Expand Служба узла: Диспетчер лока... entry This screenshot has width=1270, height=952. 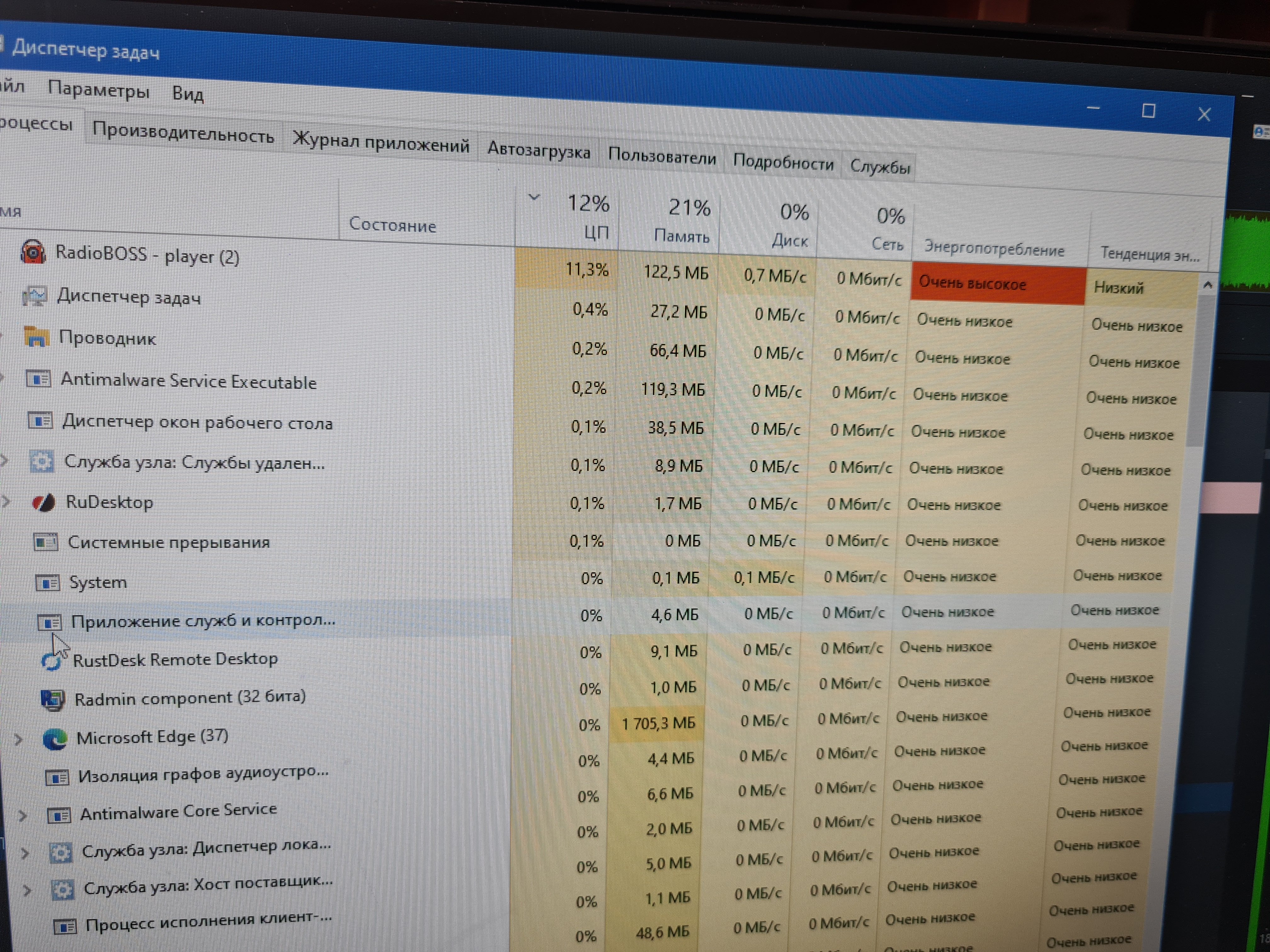pos(25,853)
